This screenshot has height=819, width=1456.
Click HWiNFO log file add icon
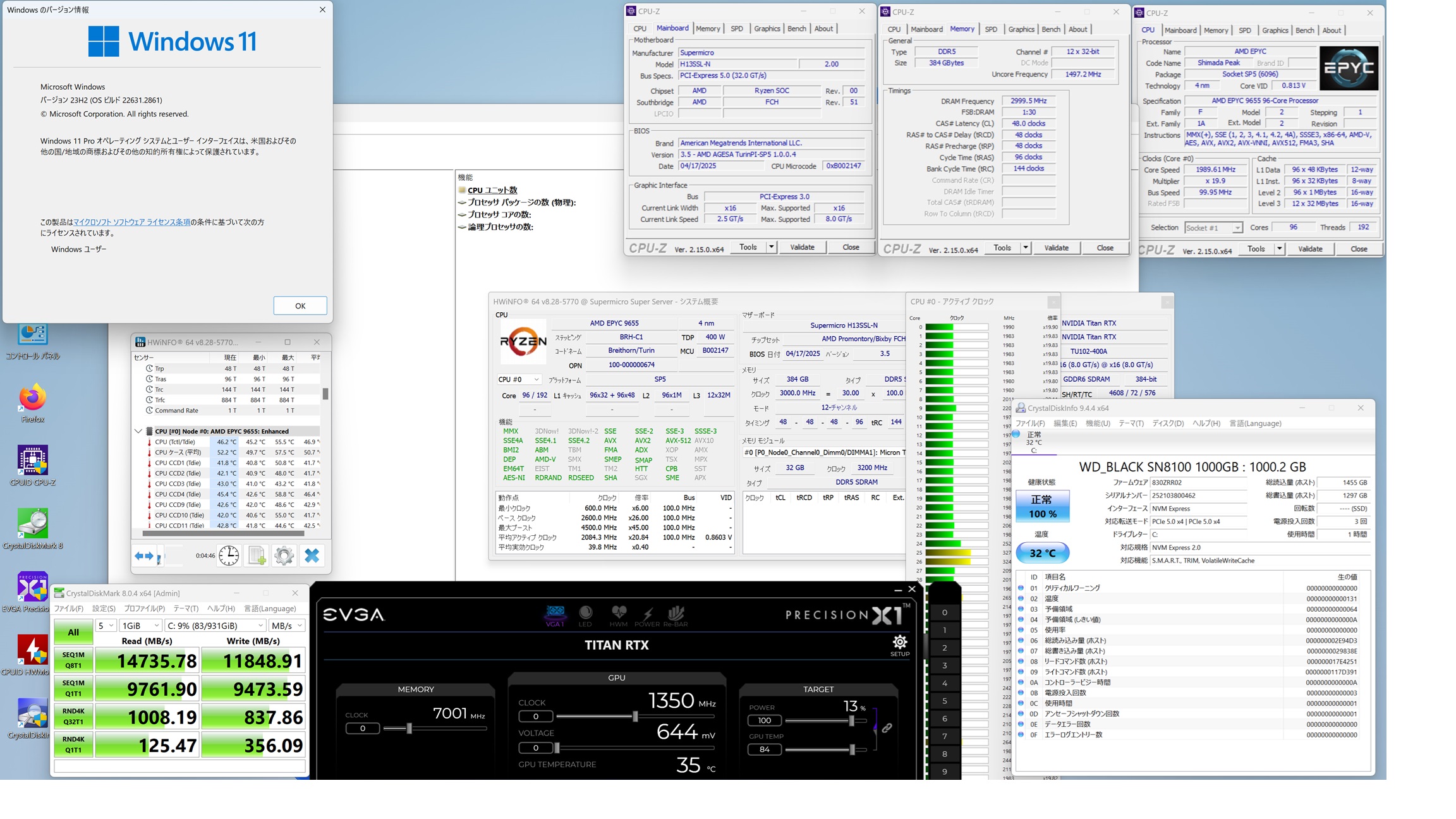[257, 555]
